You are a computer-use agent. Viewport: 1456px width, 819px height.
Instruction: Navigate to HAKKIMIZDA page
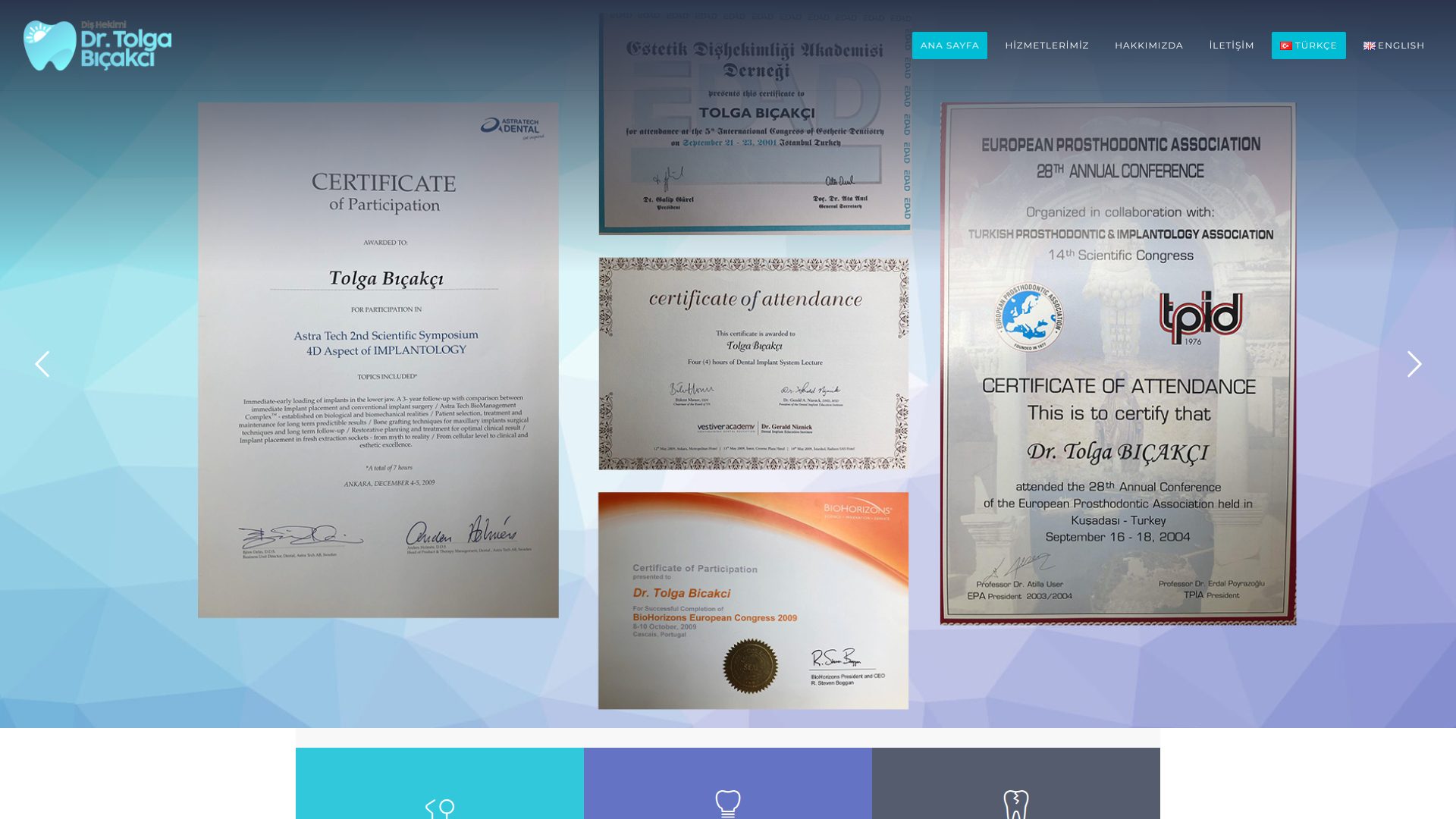(x=1149, y=45)
